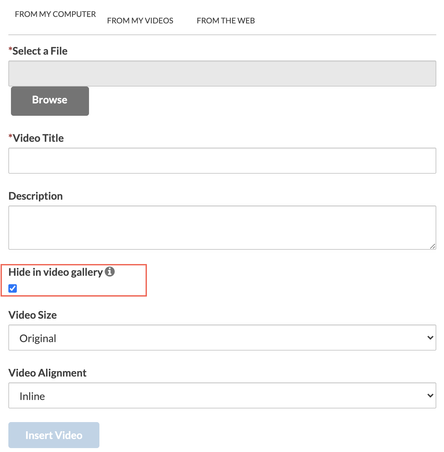Click inside the Description text area
The image size is (444, 452).
[222, 228]
